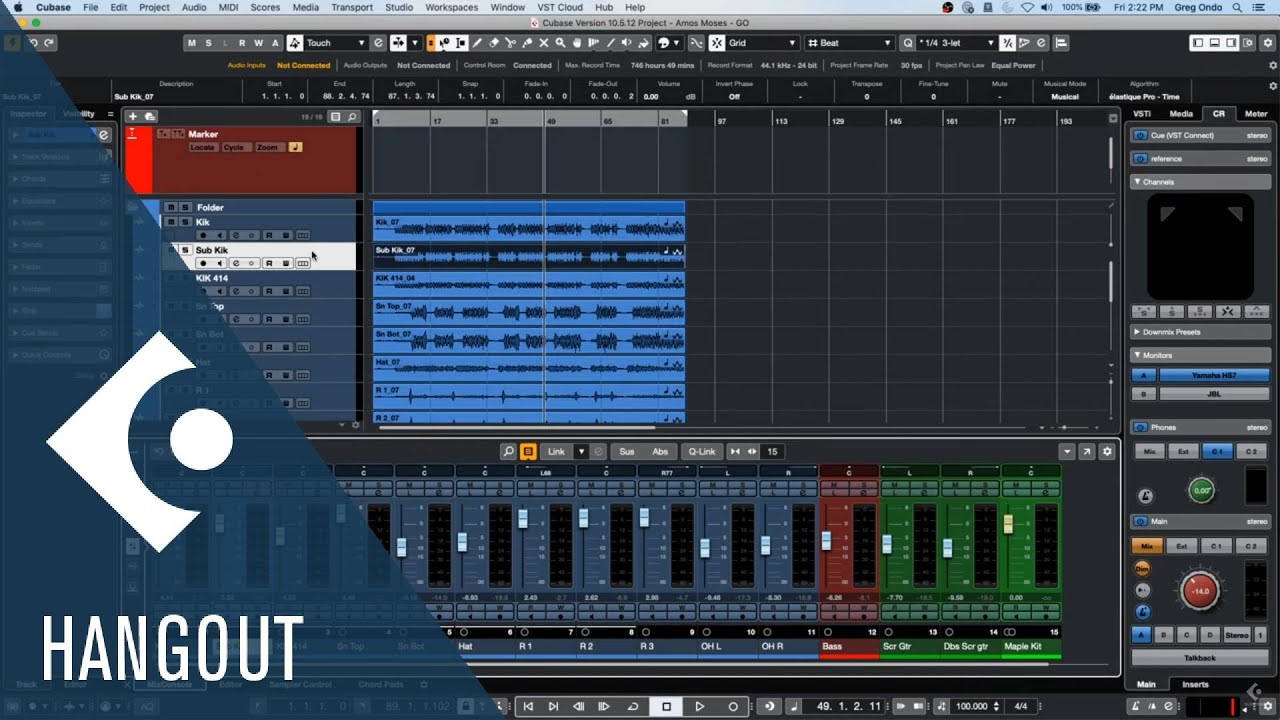Click the transport Play button
The image size is (1280, 720).
700,706
